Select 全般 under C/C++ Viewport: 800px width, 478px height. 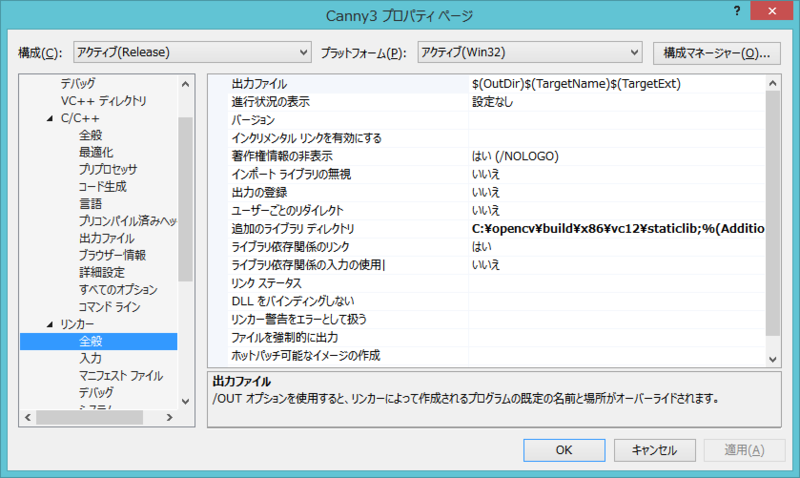click(x=90, y=135)
